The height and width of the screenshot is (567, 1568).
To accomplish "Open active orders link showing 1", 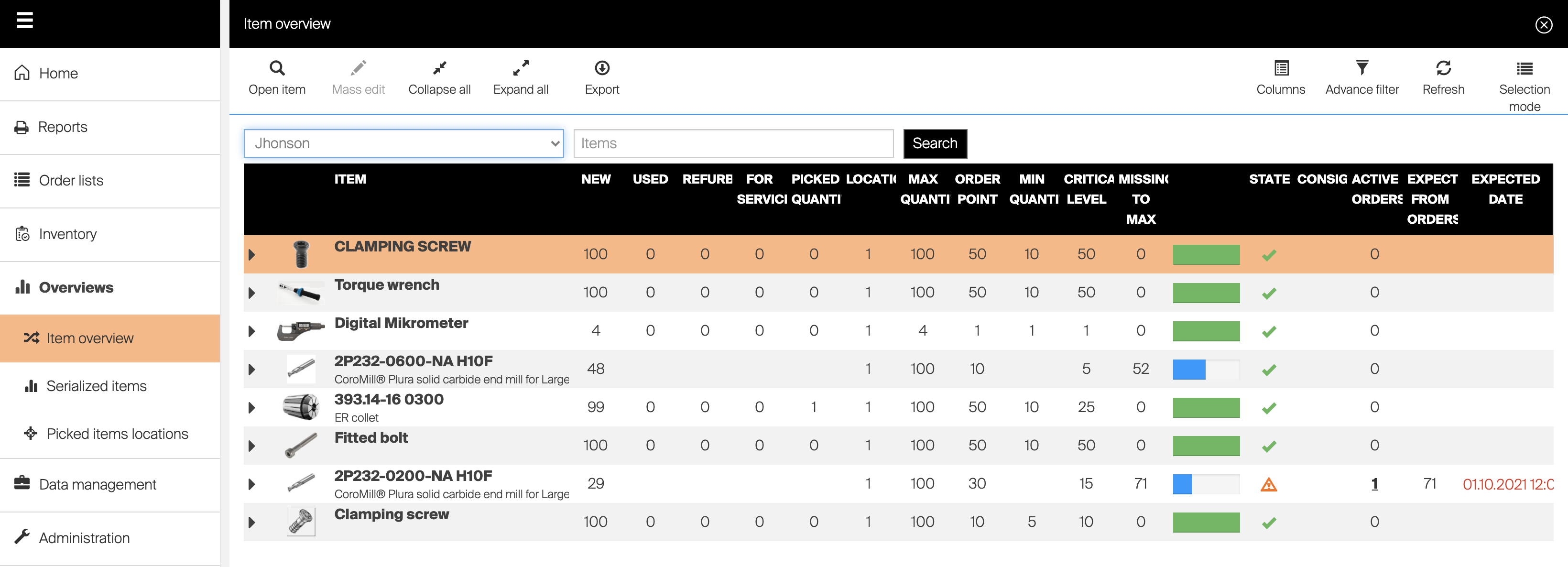I will [x=1374, y=484].
